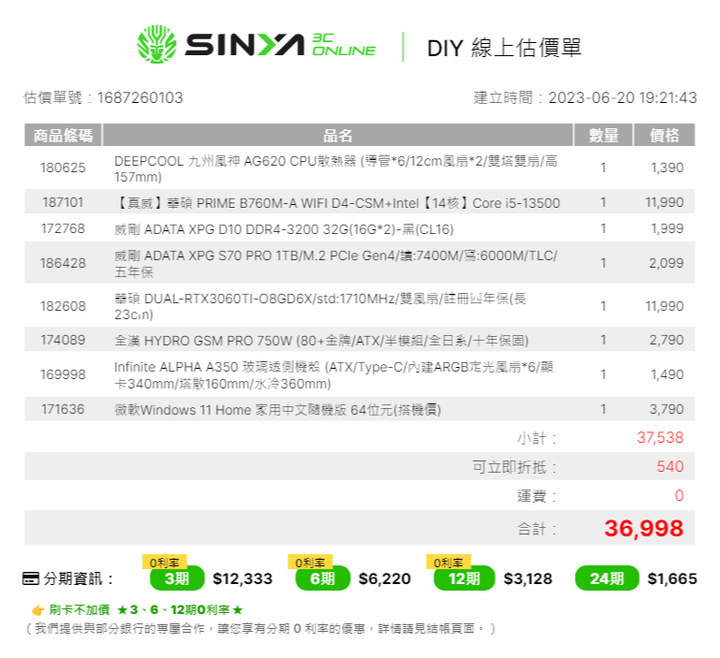Click price 2,790 of the power supply row
This screenshot has height=658, width=720.
pyautogui.click(x=666, y=340)
